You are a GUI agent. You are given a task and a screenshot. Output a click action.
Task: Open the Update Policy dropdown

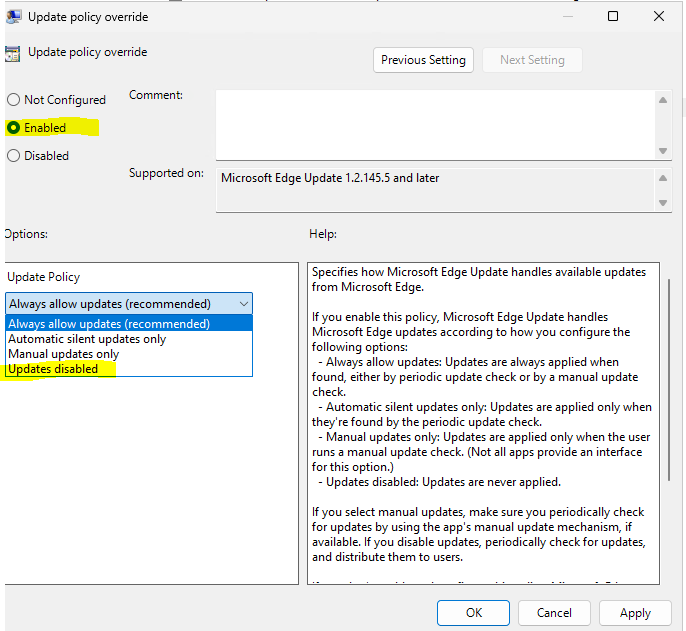coord(129,304)
